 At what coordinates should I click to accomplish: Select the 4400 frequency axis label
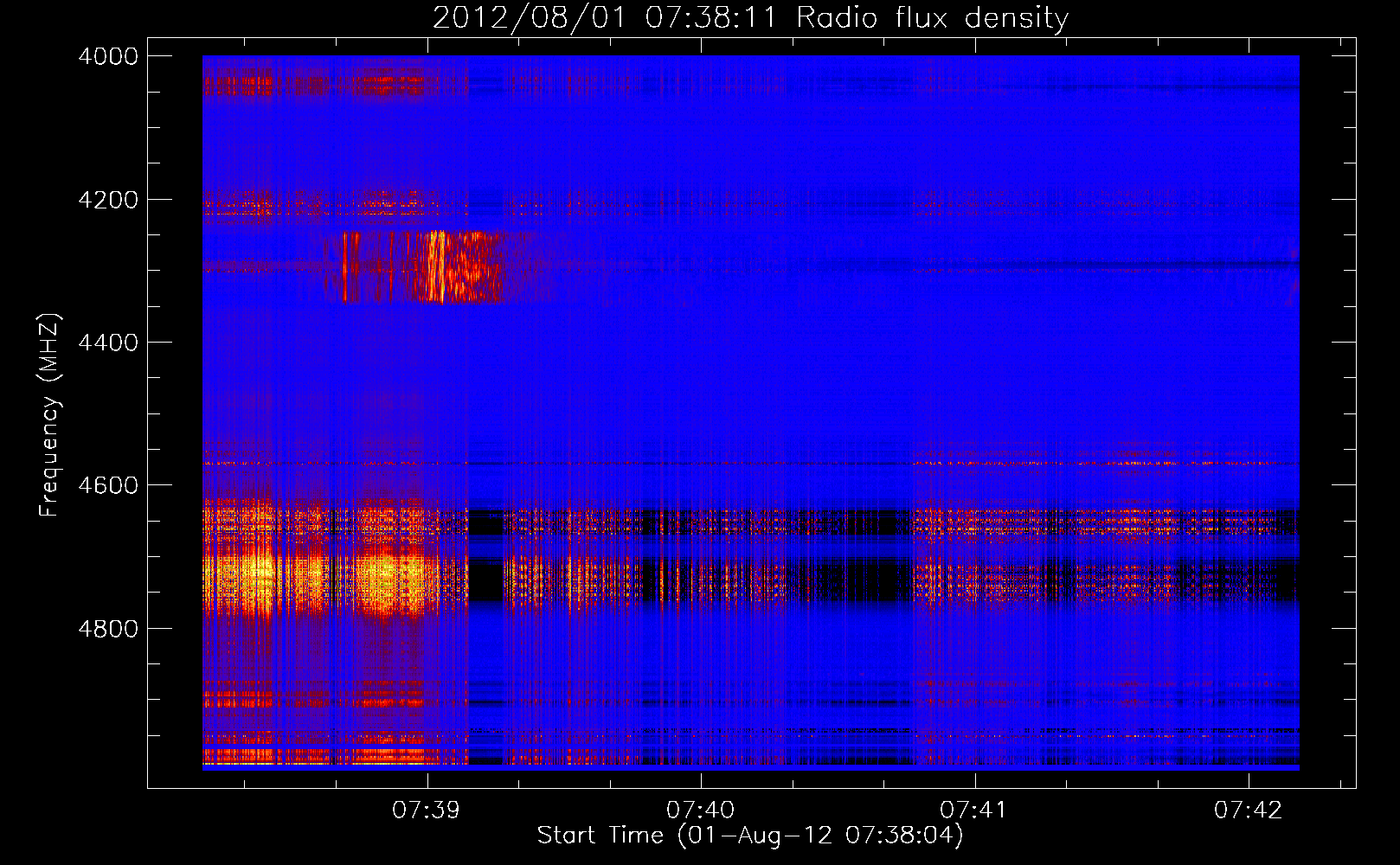pyautogui.click(x=108, y=343)
